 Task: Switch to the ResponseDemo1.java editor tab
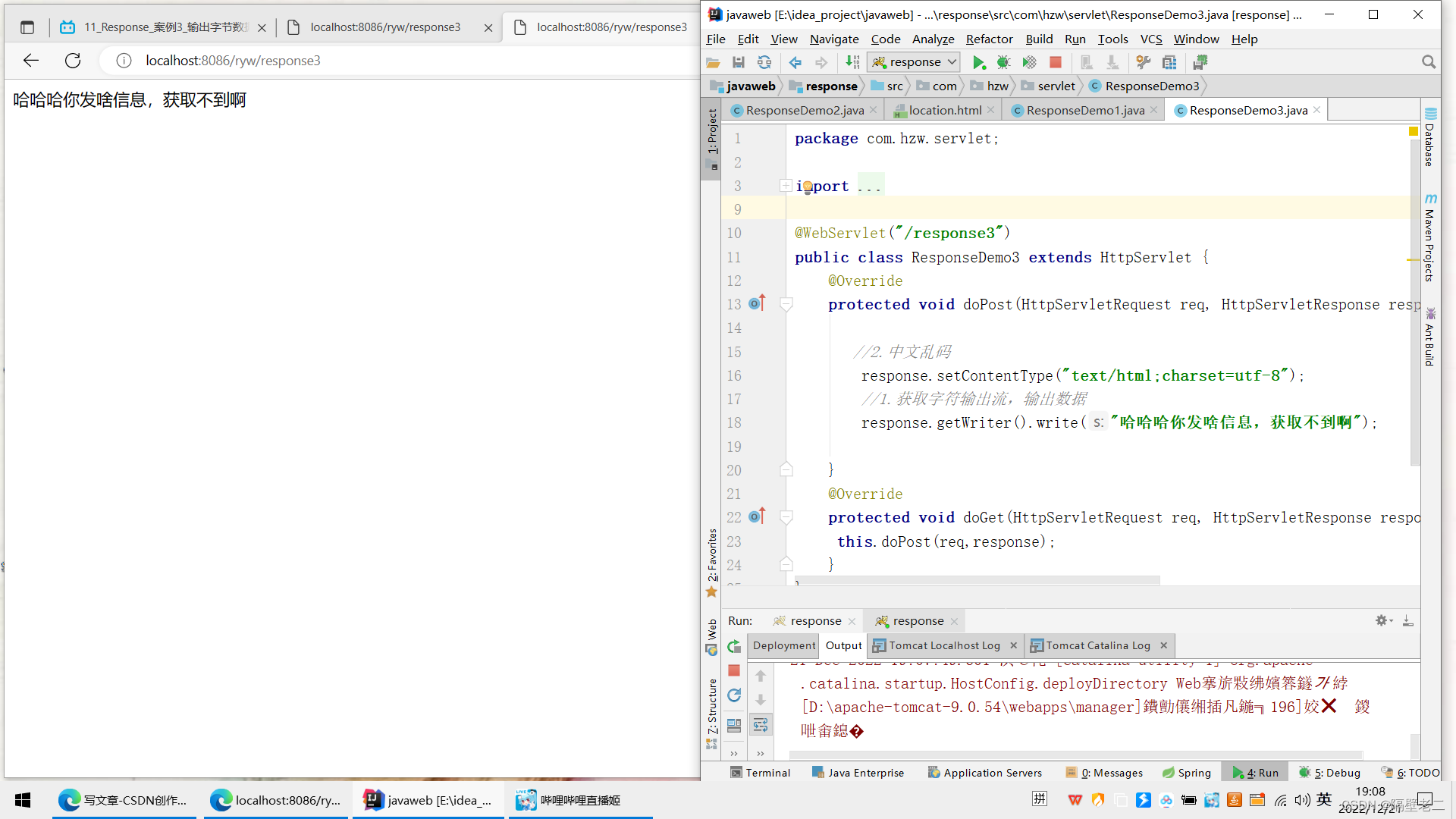(x=1084, y=110)
